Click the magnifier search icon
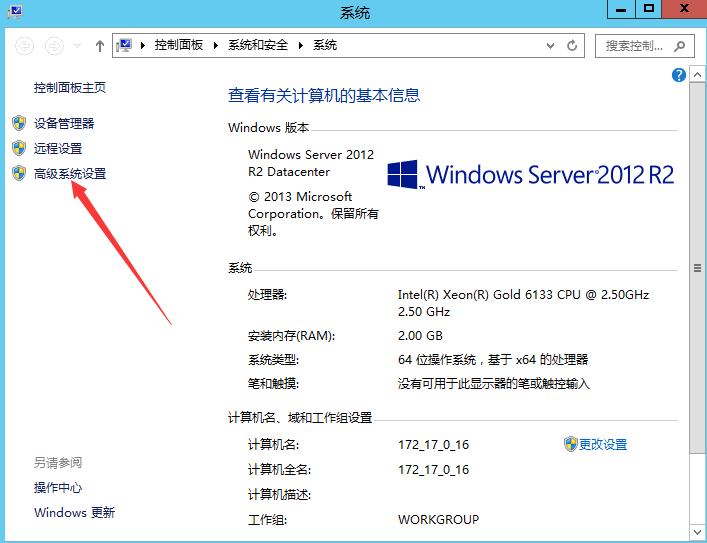 [x=679, y=46]
